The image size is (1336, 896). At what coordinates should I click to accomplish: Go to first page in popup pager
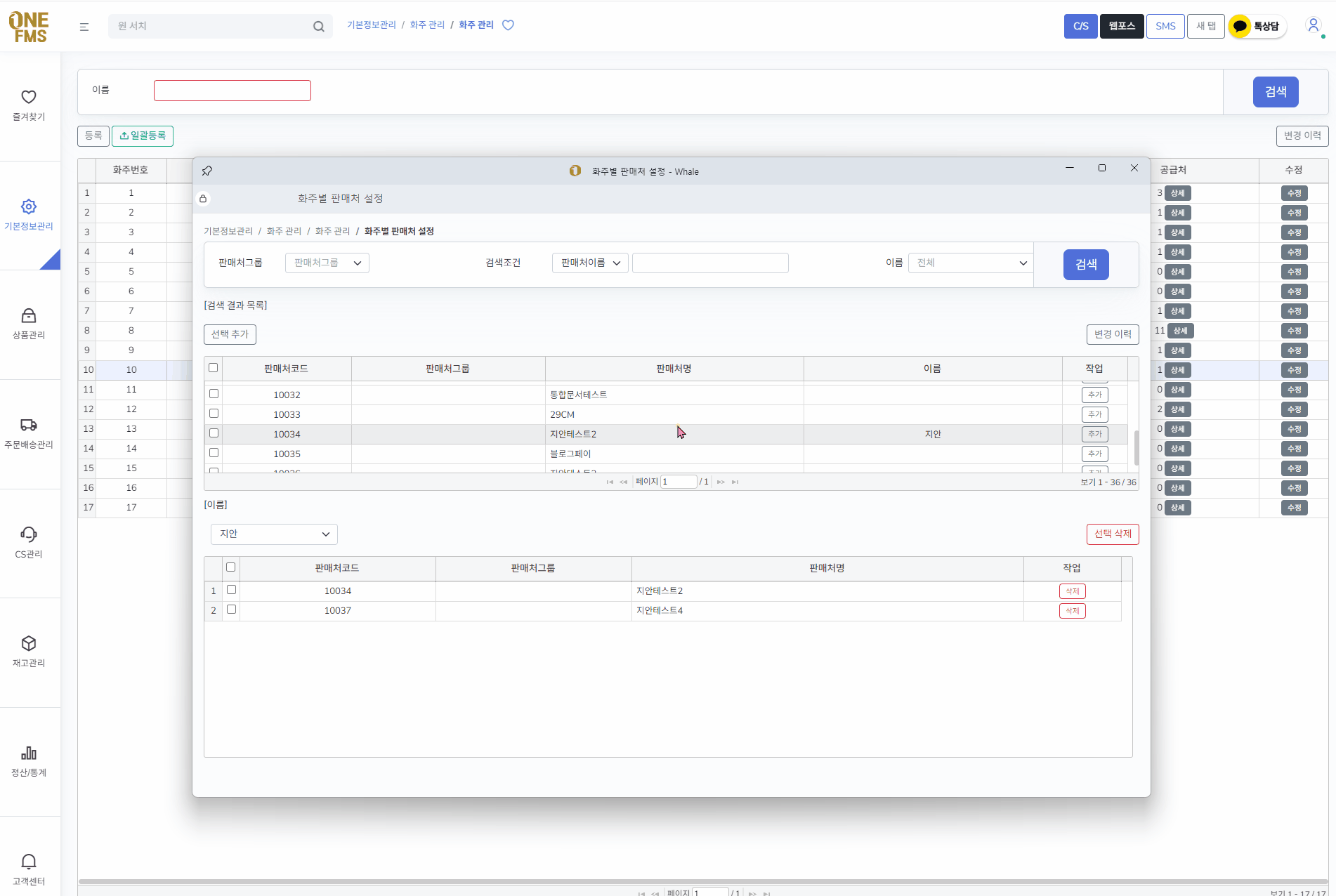tap(610, 482)
